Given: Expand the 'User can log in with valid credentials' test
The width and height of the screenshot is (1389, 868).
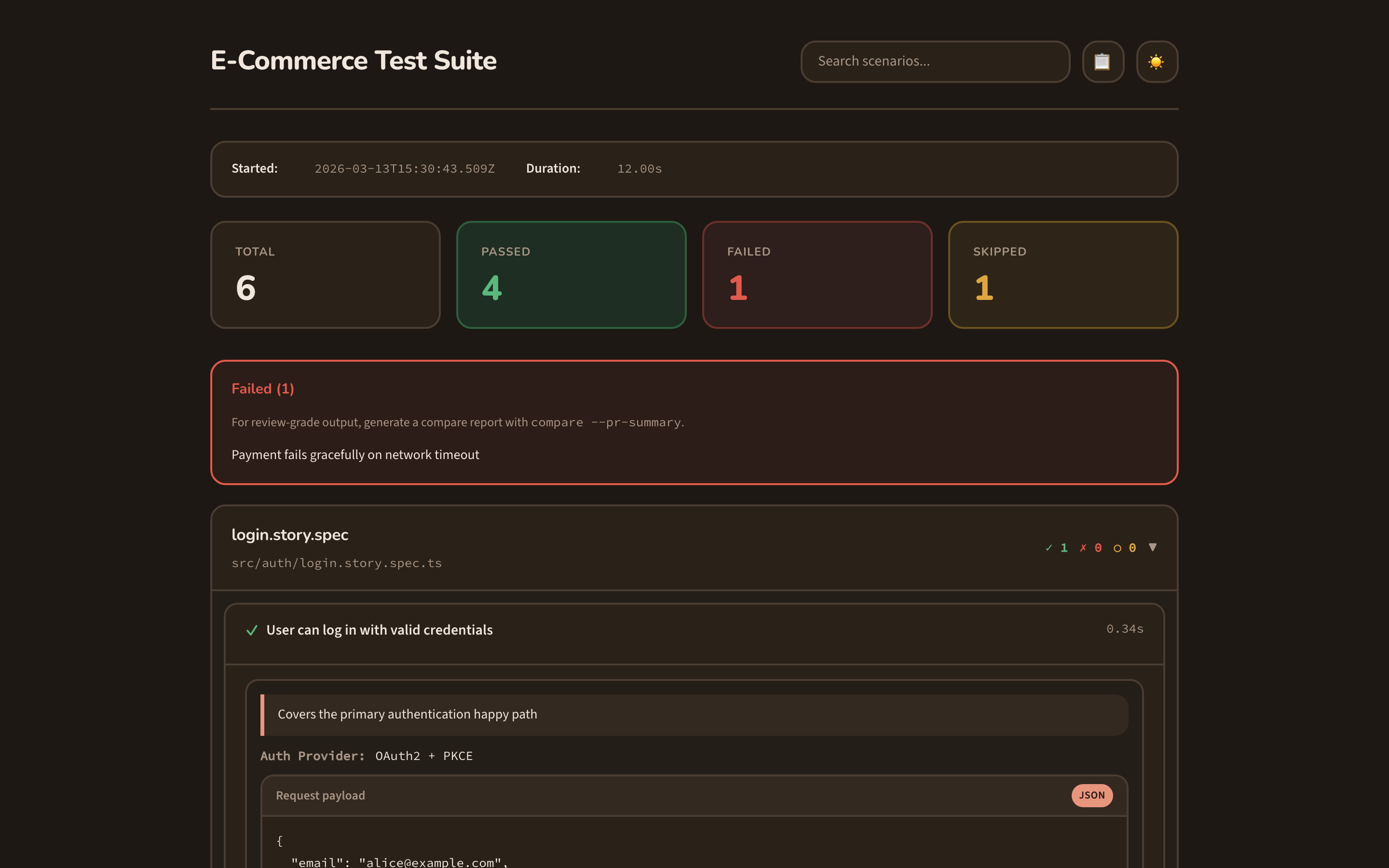Looking at the screenshot, I should click(379, 629).
